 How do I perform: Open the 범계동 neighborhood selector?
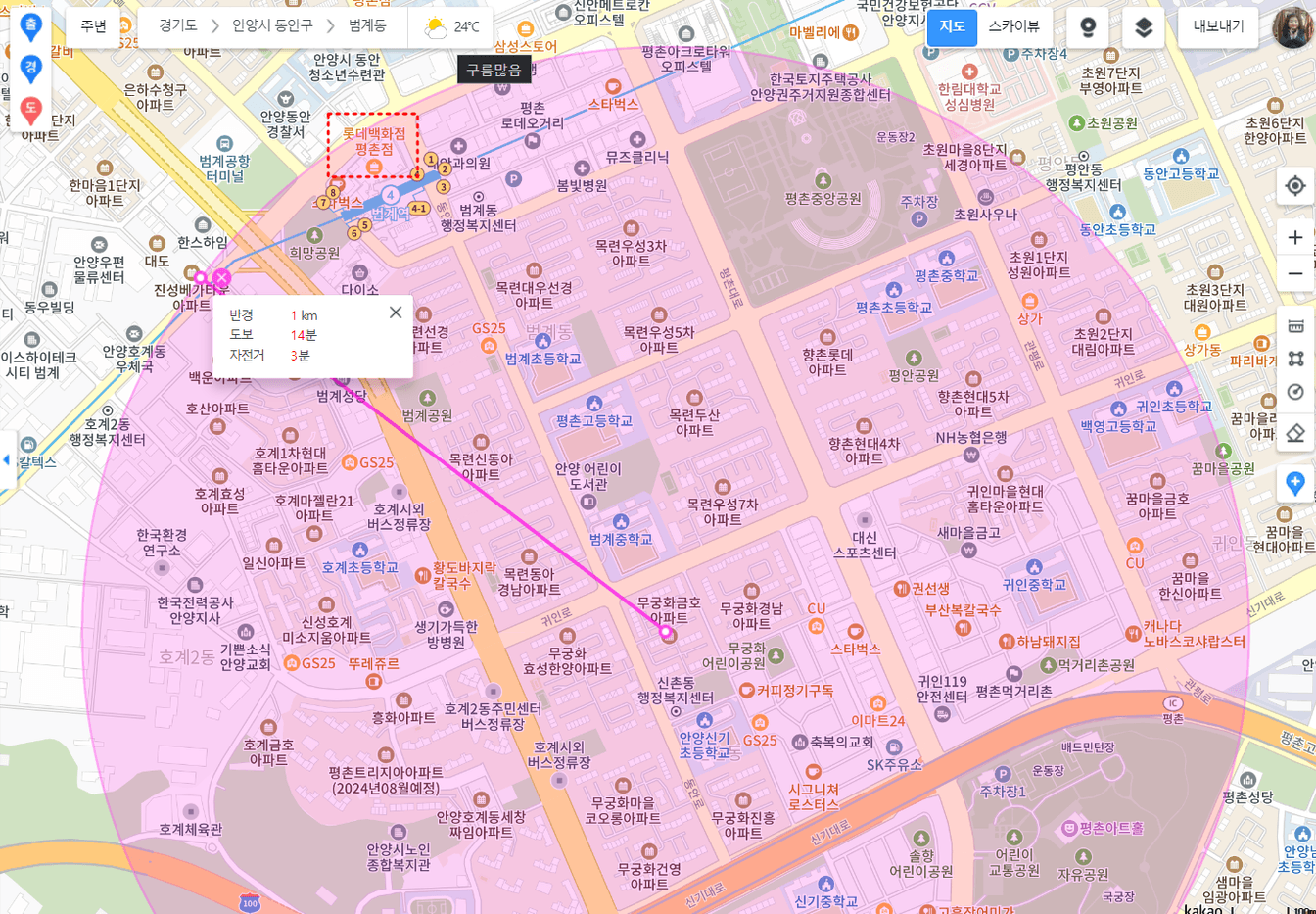point(367,26)
